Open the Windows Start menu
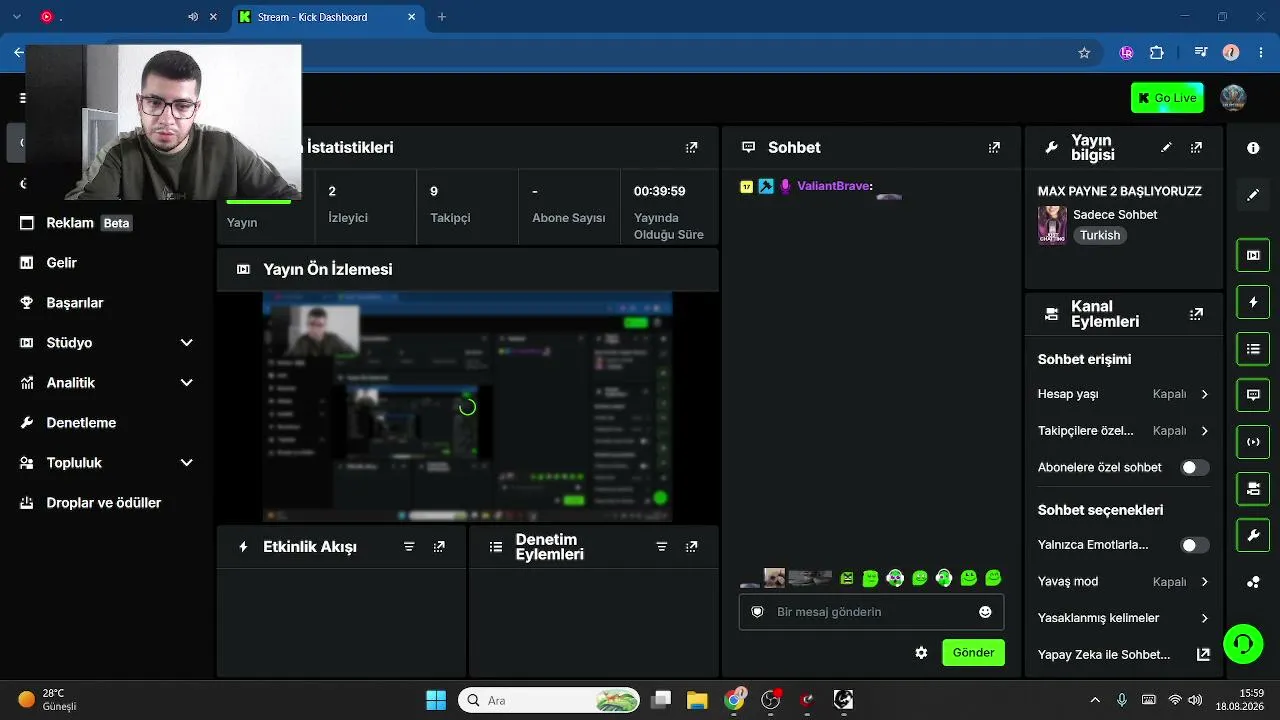Image resolution: width=1280 pixels, height=720 pixels. [x=436, y=700]
